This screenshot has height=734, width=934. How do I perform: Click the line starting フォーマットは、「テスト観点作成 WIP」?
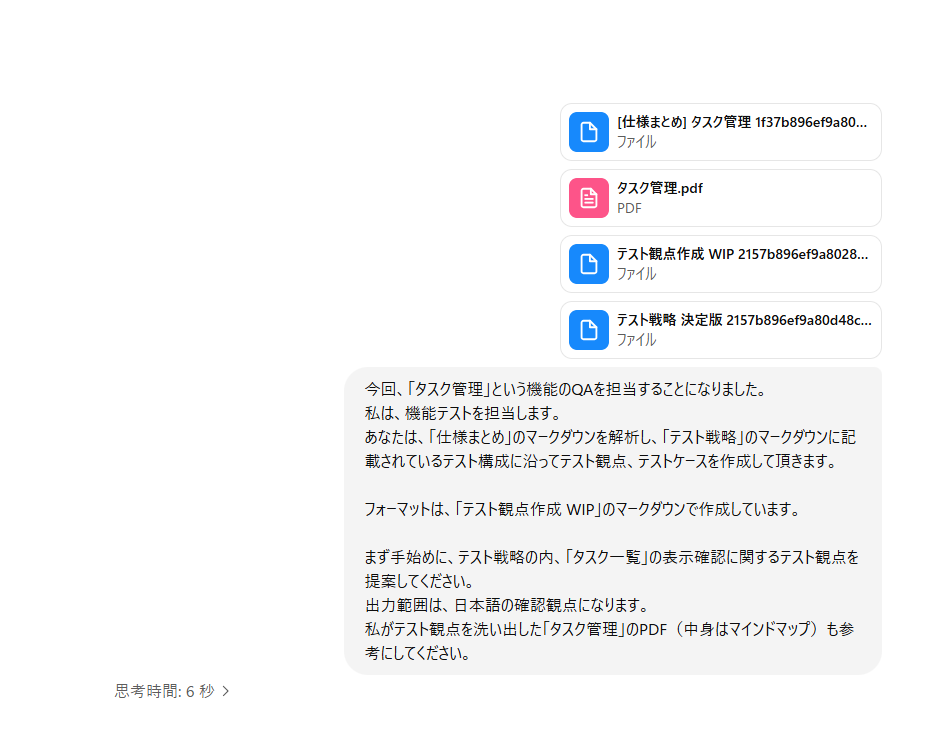click(x=583, y=509)
